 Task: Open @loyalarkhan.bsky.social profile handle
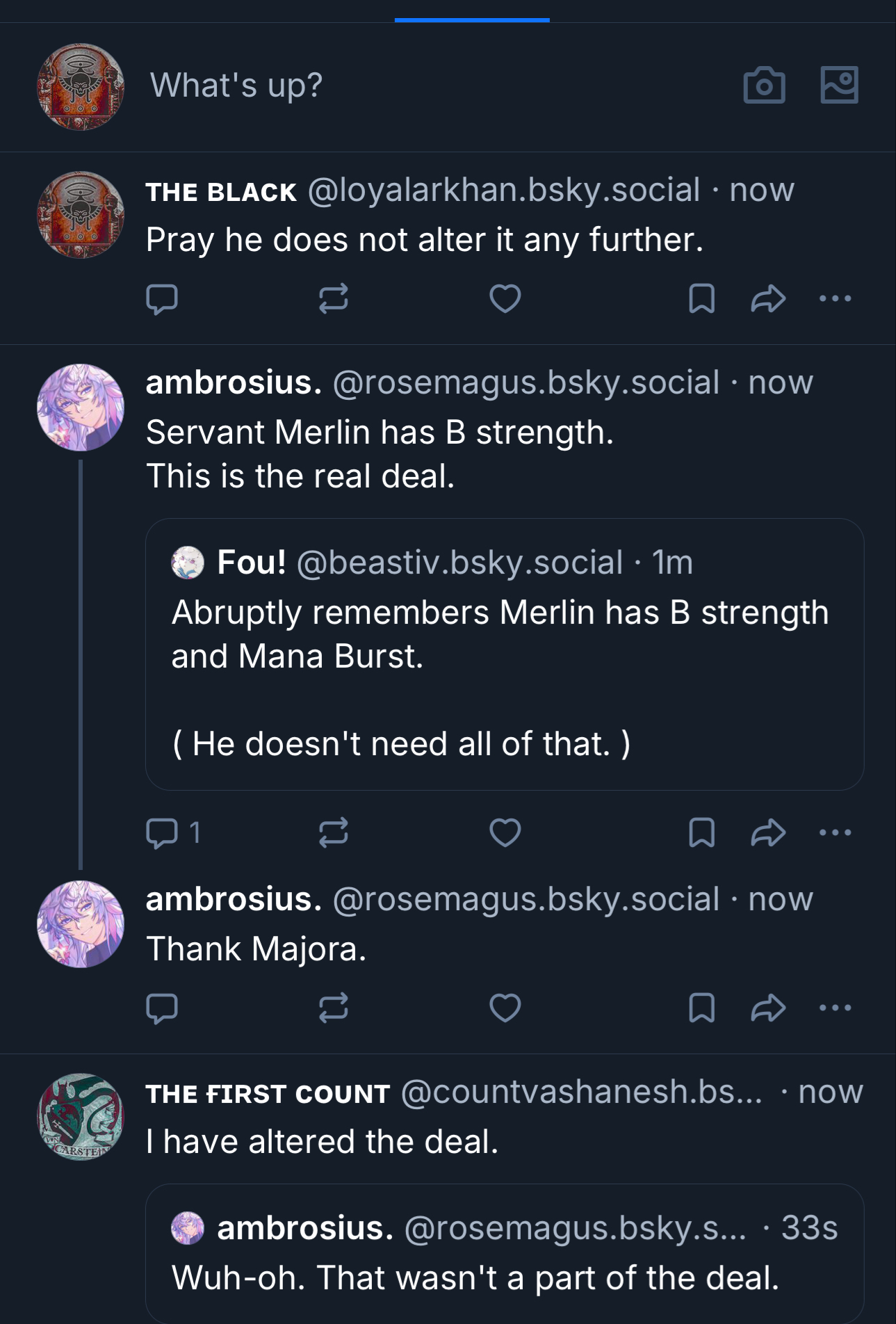[503, 190]
